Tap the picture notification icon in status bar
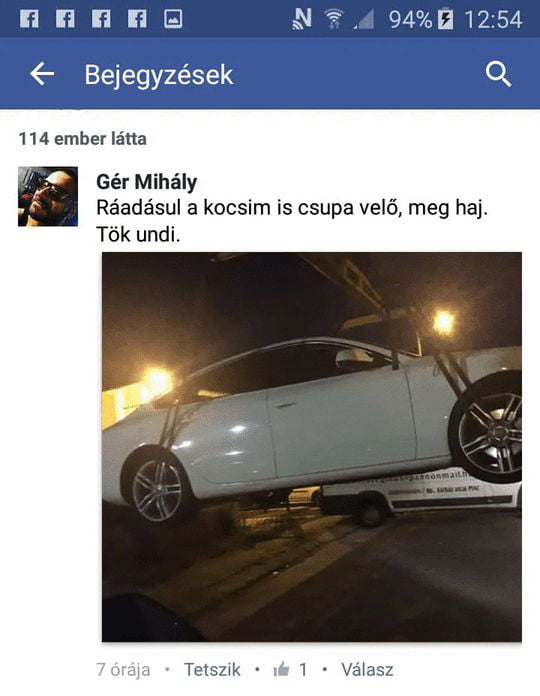This screenshot has width=540, height=696. click(x=173, y=19)
